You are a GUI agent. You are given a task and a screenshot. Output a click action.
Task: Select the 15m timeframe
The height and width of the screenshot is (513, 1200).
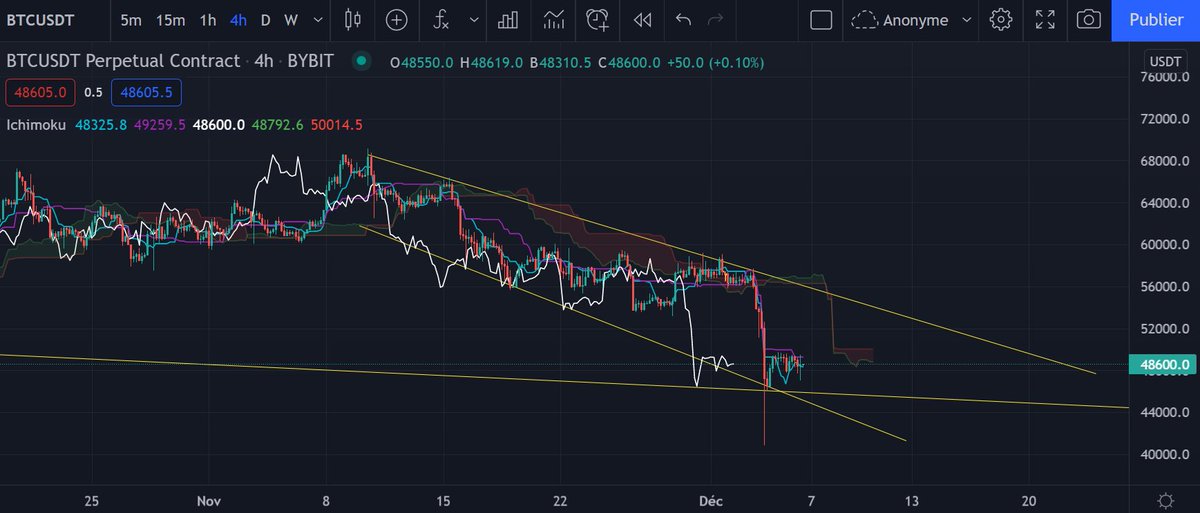tap(171, 20)
